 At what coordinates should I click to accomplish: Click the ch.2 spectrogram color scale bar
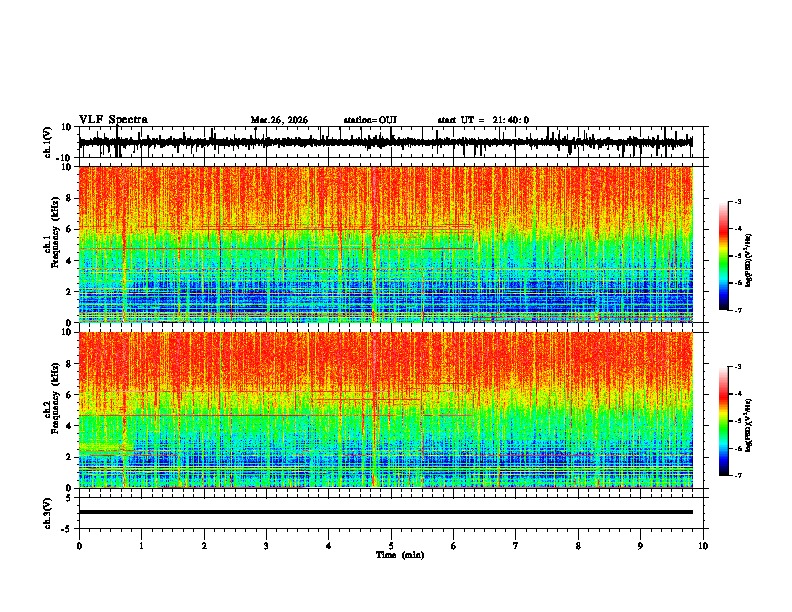pos(723,421)
